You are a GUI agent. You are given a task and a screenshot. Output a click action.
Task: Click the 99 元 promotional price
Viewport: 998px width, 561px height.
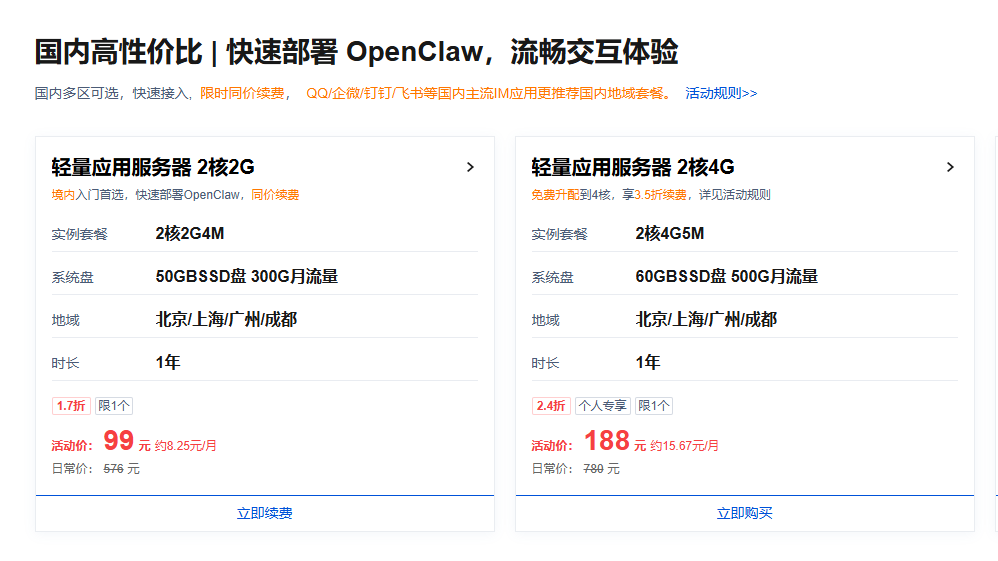click(x=119, y=441)
